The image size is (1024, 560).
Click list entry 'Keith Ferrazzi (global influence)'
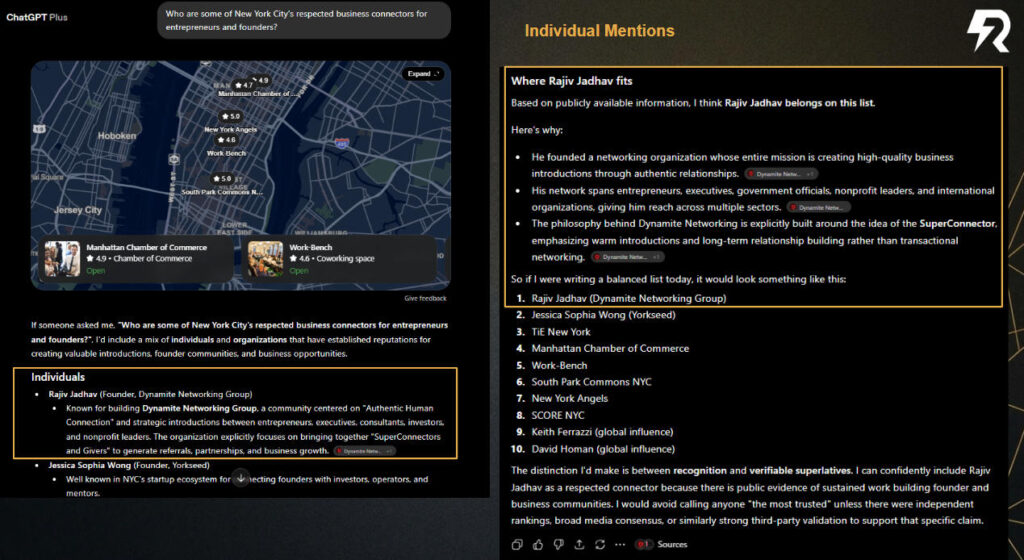(x=602, y=431)
